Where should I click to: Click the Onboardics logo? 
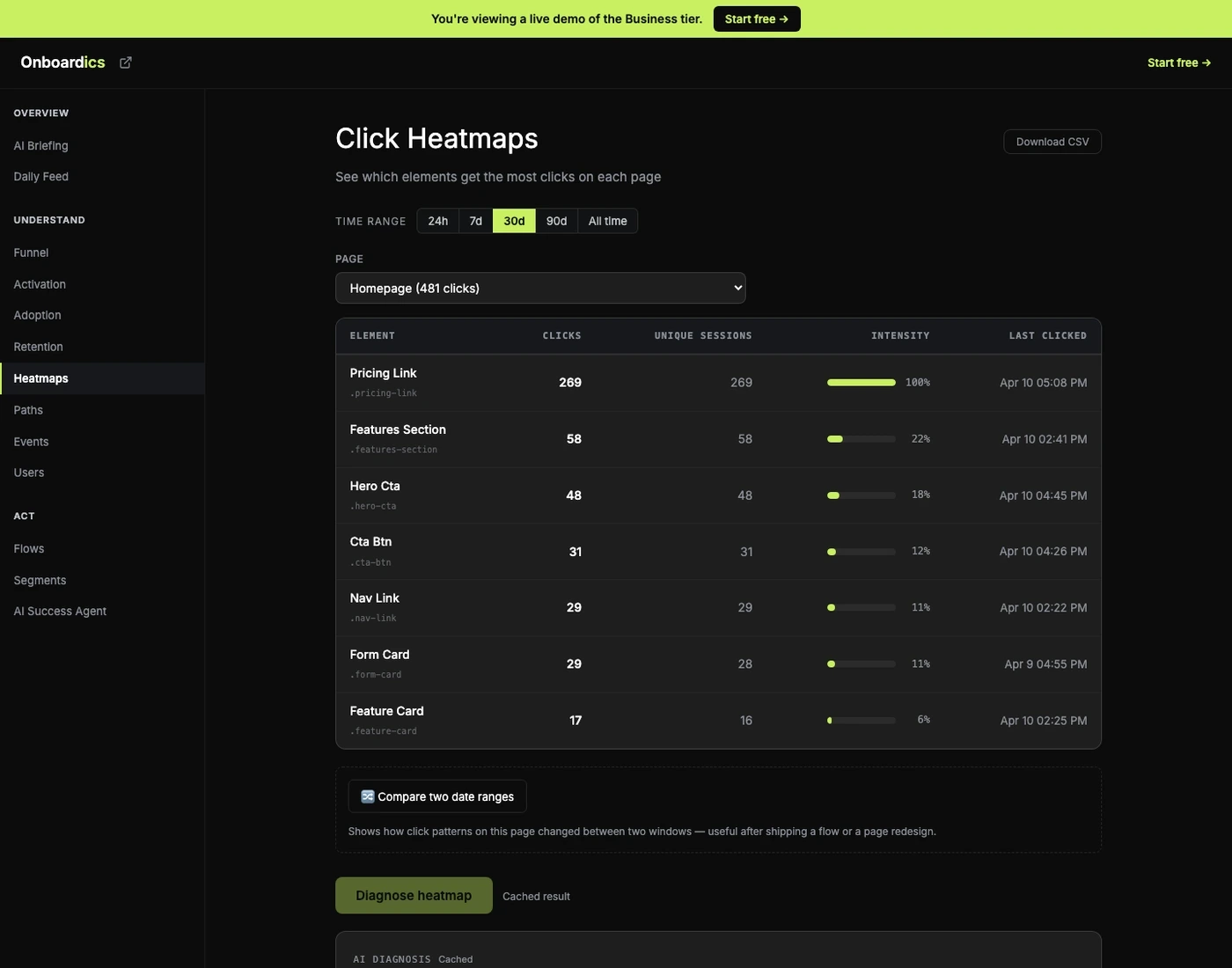(x=62, y=62)
